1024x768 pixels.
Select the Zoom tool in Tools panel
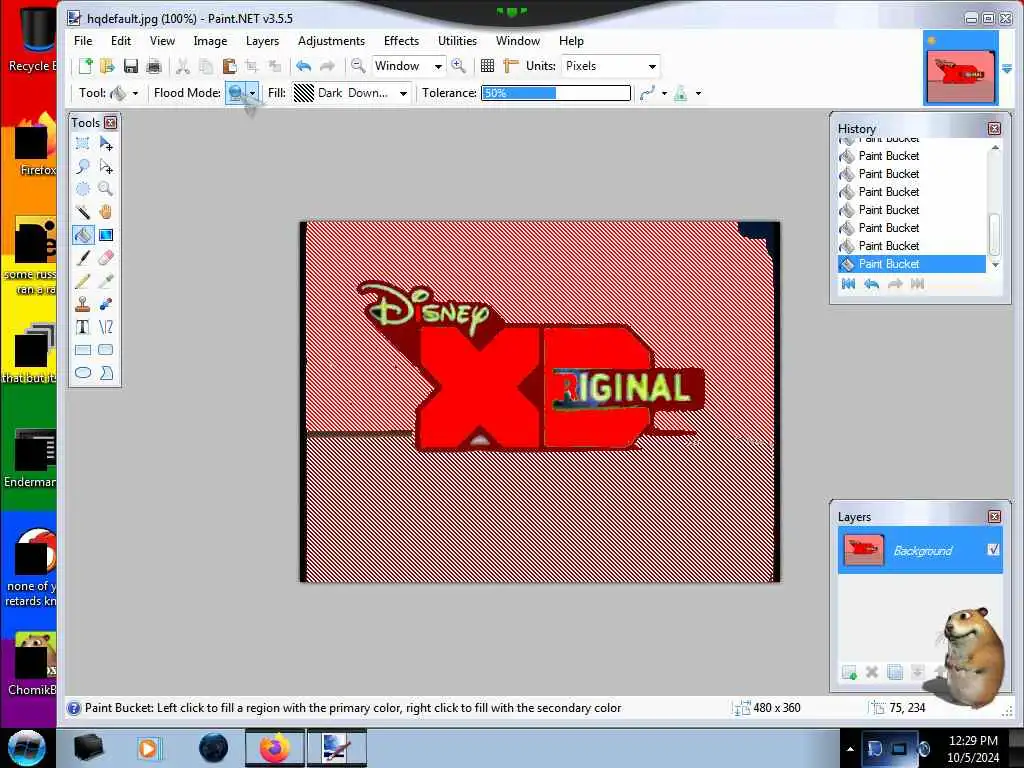[106, 189]
